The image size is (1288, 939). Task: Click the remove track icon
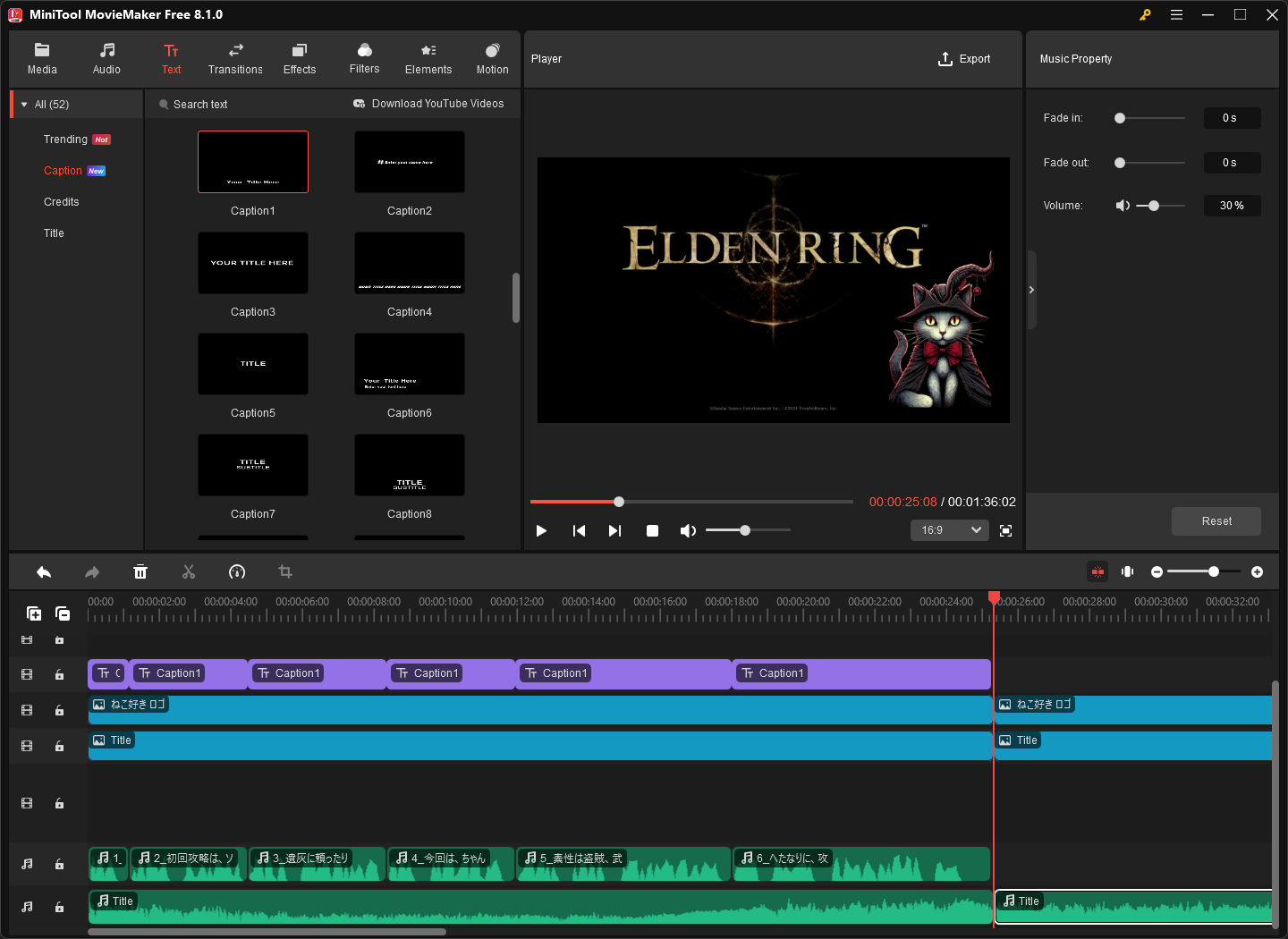(x=63, y=613)
